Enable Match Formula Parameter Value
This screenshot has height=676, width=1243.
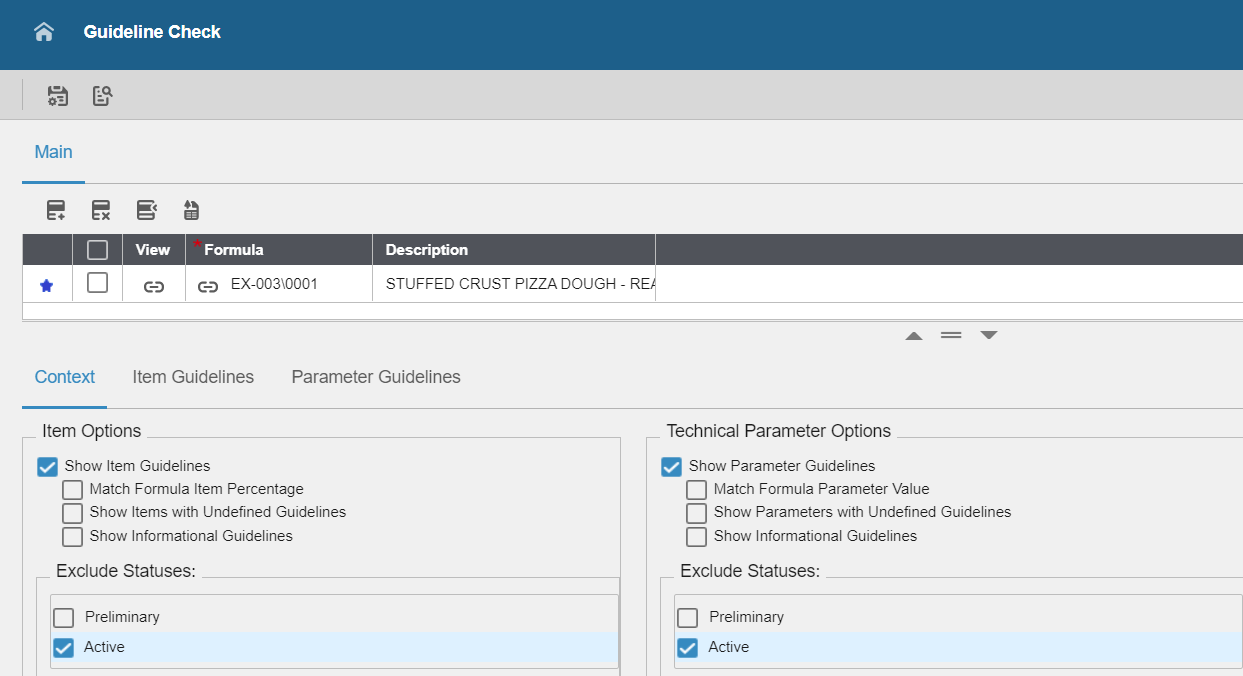pos(697,490)
